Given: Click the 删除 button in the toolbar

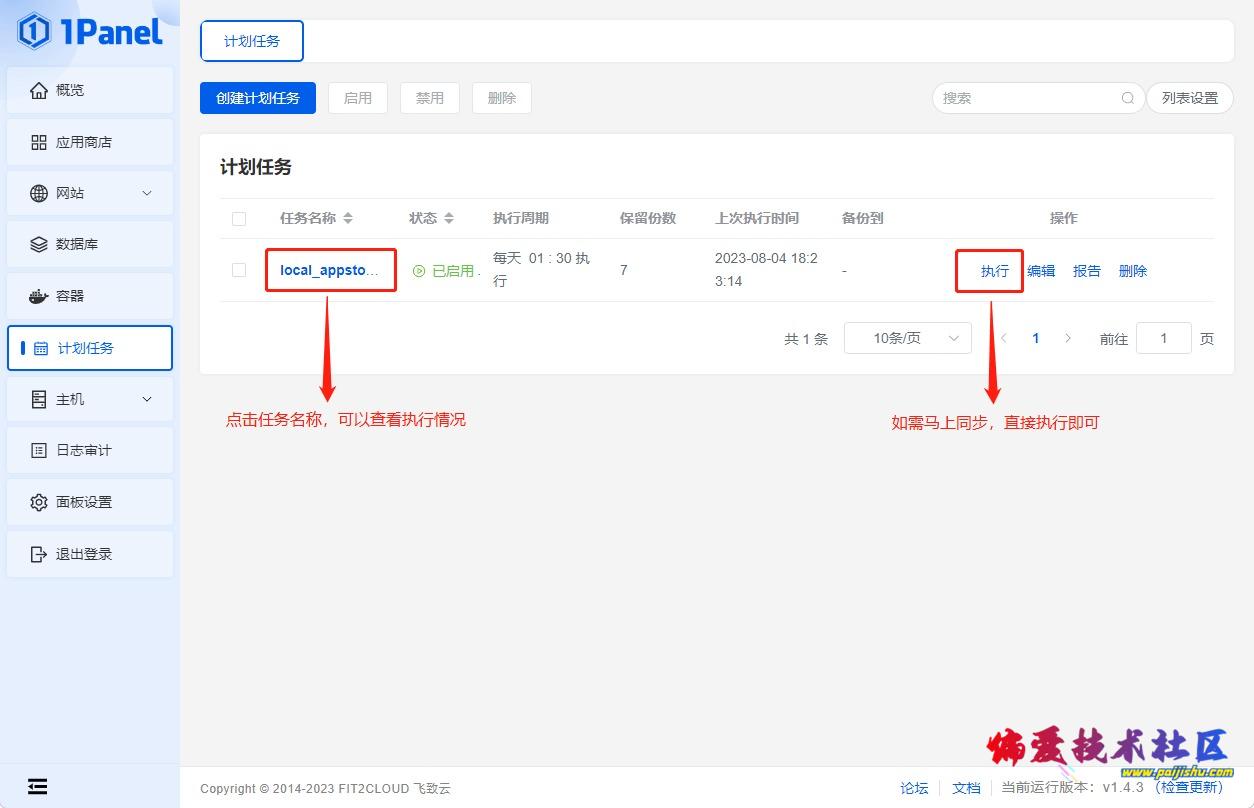Looking at the screenshot, I should pyautogui.click(x=502, y=98).
